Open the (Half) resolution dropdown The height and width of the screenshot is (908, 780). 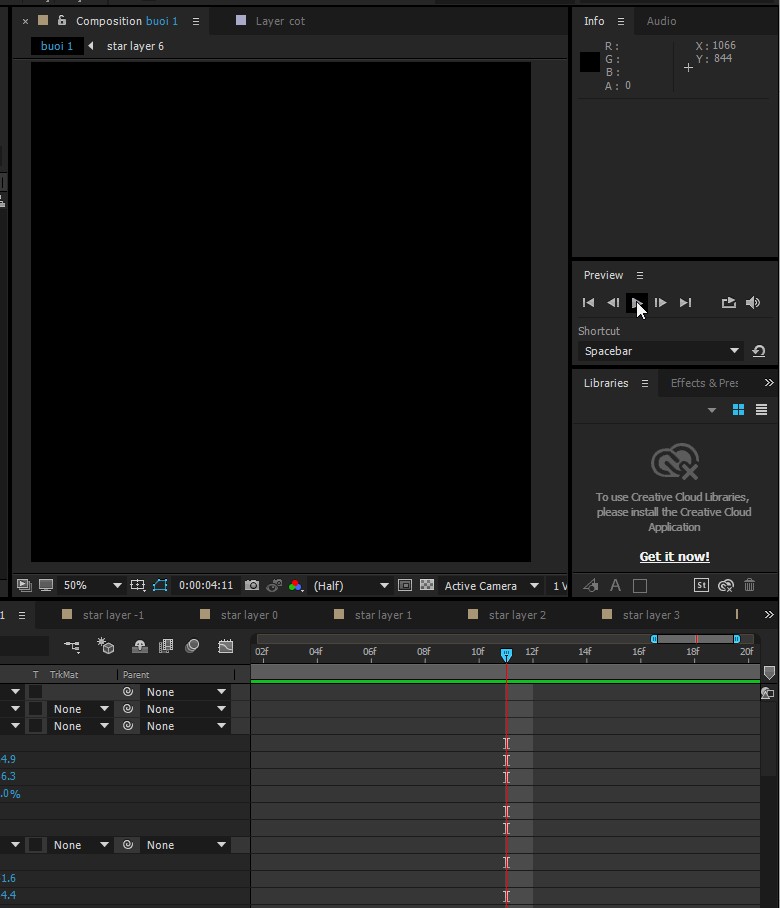[x=350, y=585]
